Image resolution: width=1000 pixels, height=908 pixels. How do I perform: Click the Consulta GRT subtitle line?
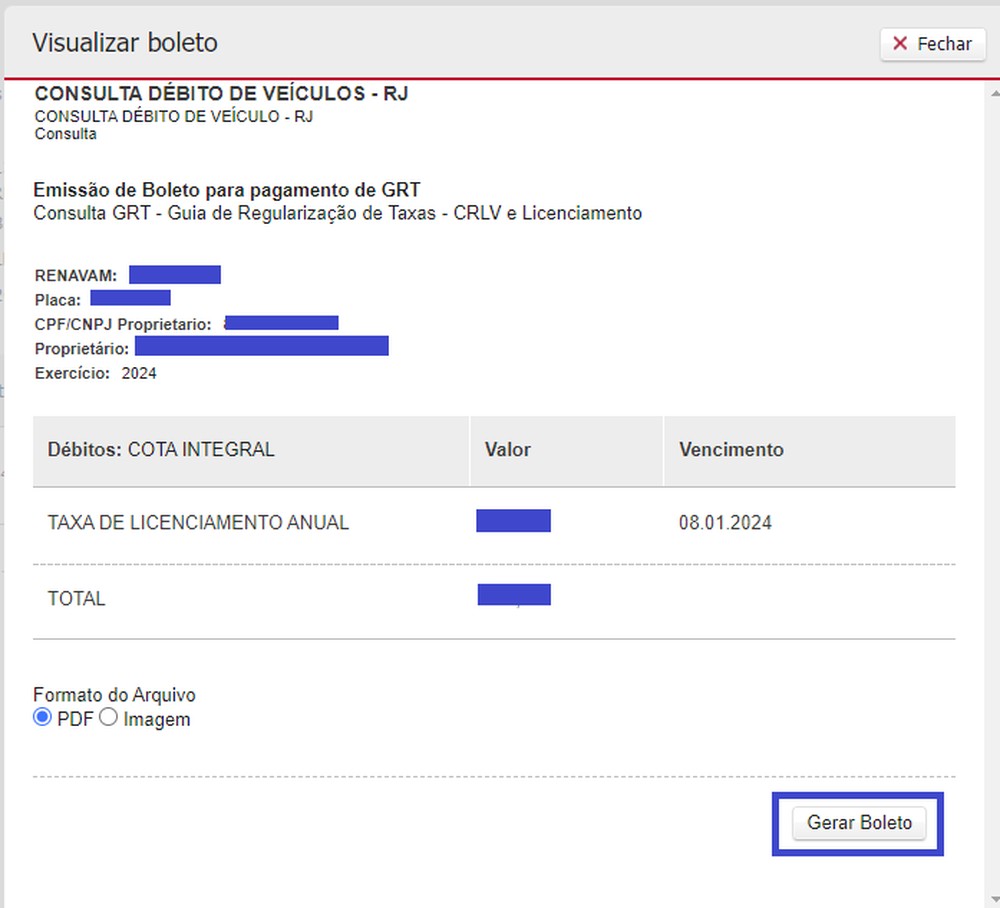pos(337,213)
